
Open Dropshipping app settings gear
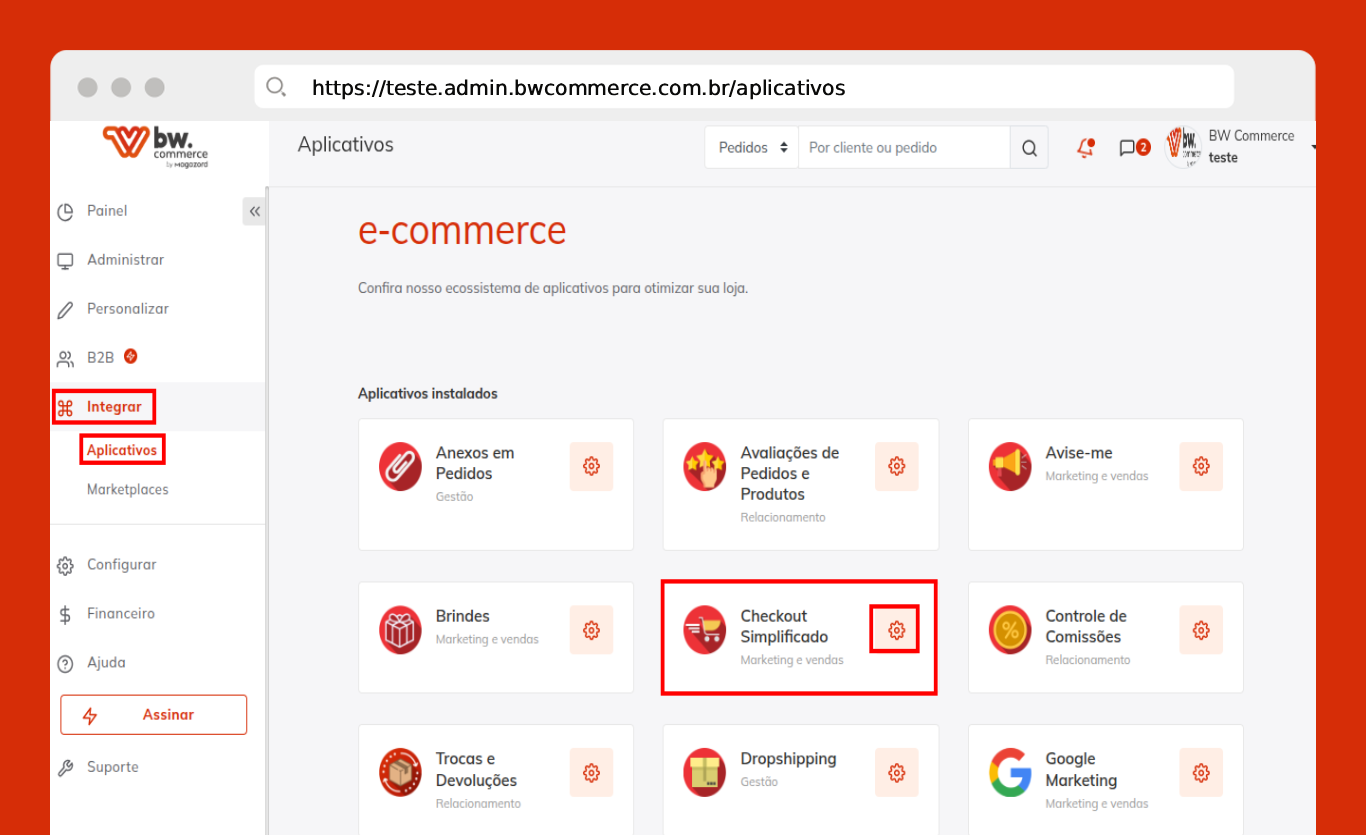896,773
